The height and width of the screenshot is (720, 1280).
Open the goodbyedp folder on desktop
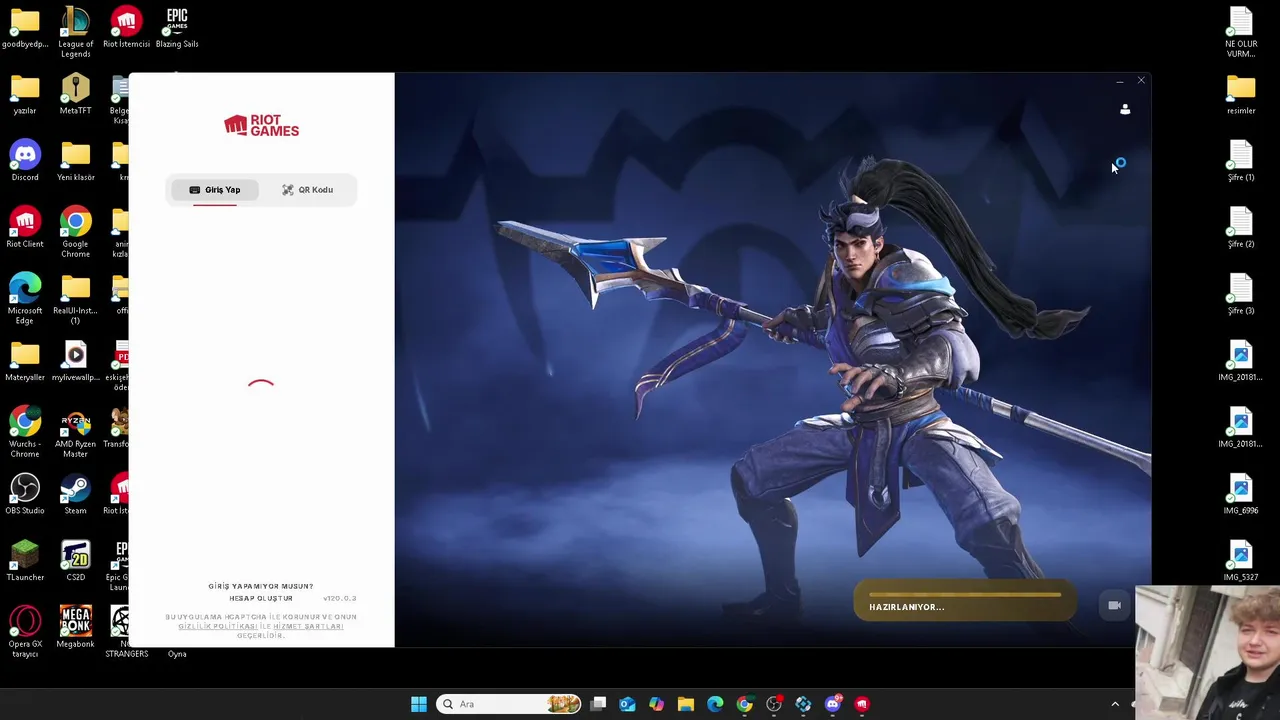coord(25,27)
